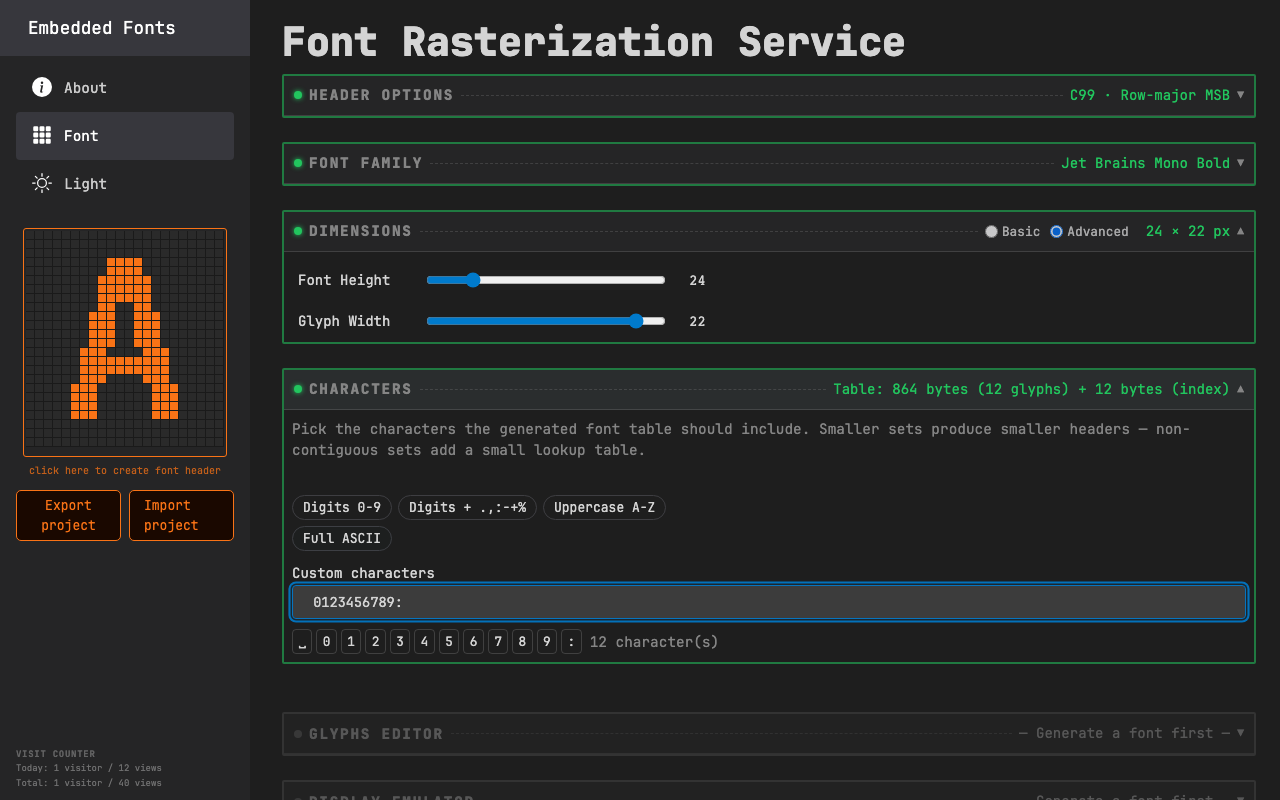Select the Uppercase A-Z preset
This screenshot has width=1280, height=800.
tap(604, 507)
